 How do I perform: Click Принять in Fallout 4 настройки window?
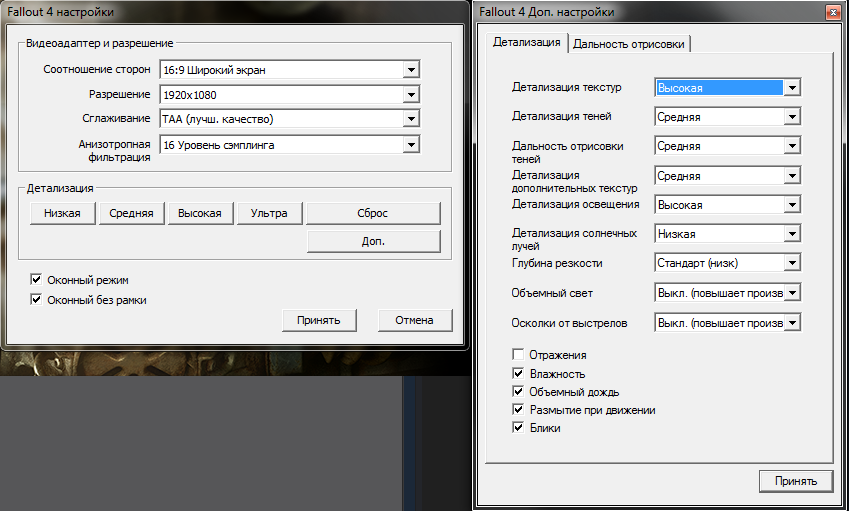point(319,320)
